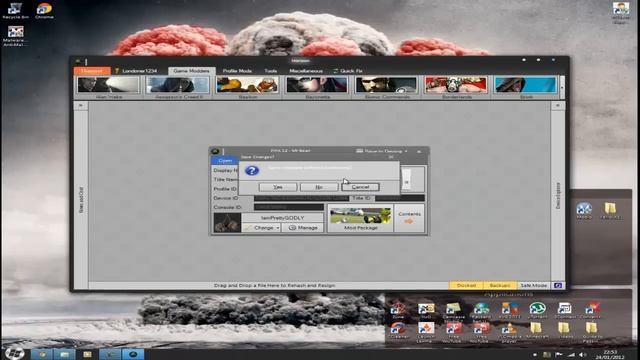Screen dimensions: 640x360
Task: Open the AVG 2012 shortcut icon
Action: click(509, 310)
